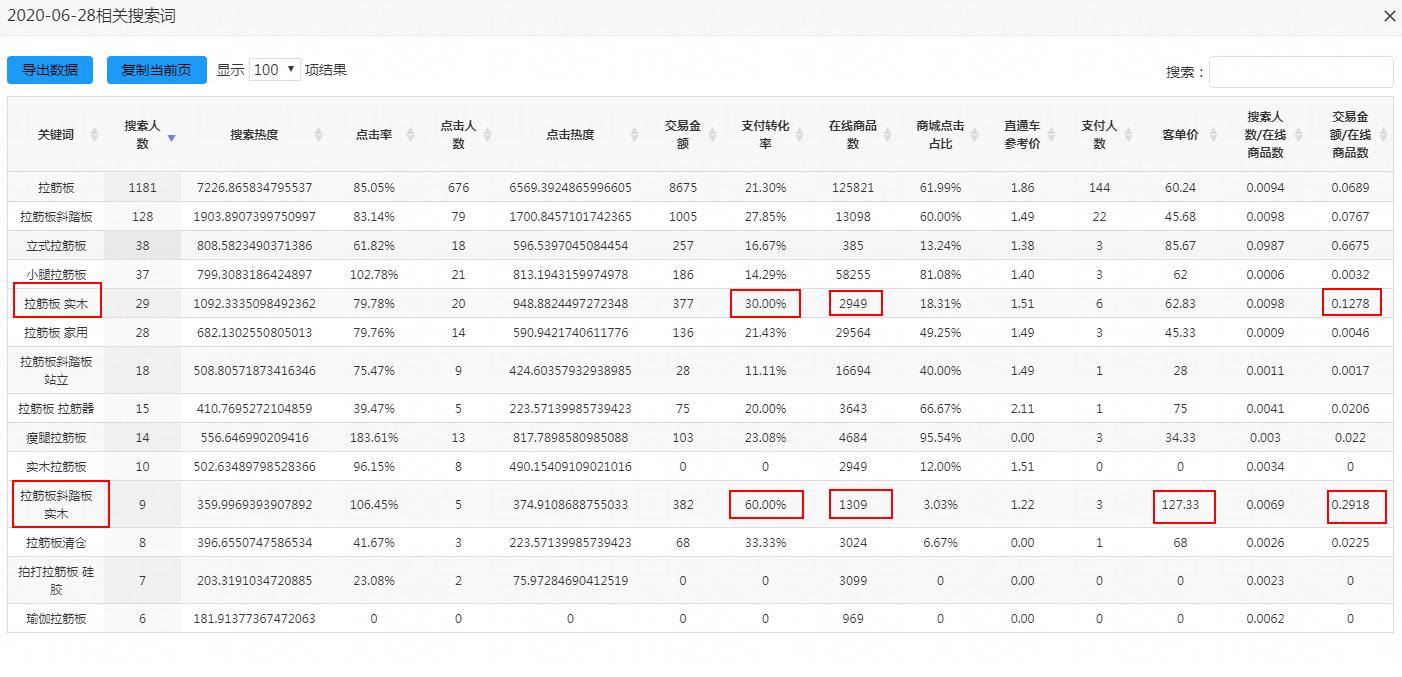Select the 拉筋板 keyword row
The width and height of the screenshot is (1402, 677).
57,185
